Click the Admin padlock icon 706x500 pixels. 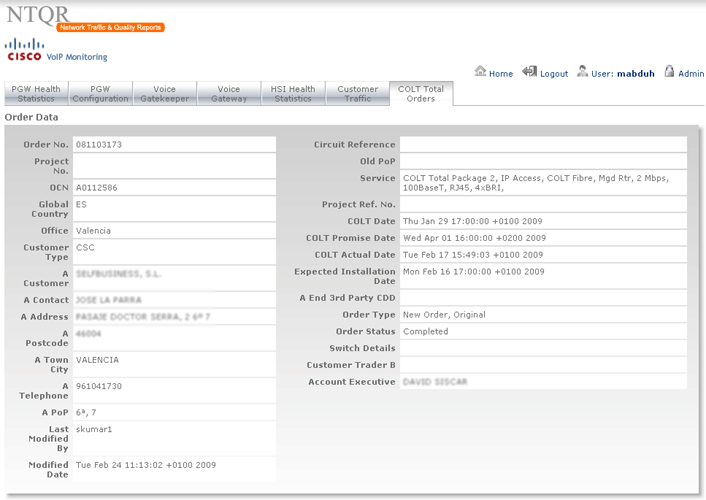pos(669,72)
